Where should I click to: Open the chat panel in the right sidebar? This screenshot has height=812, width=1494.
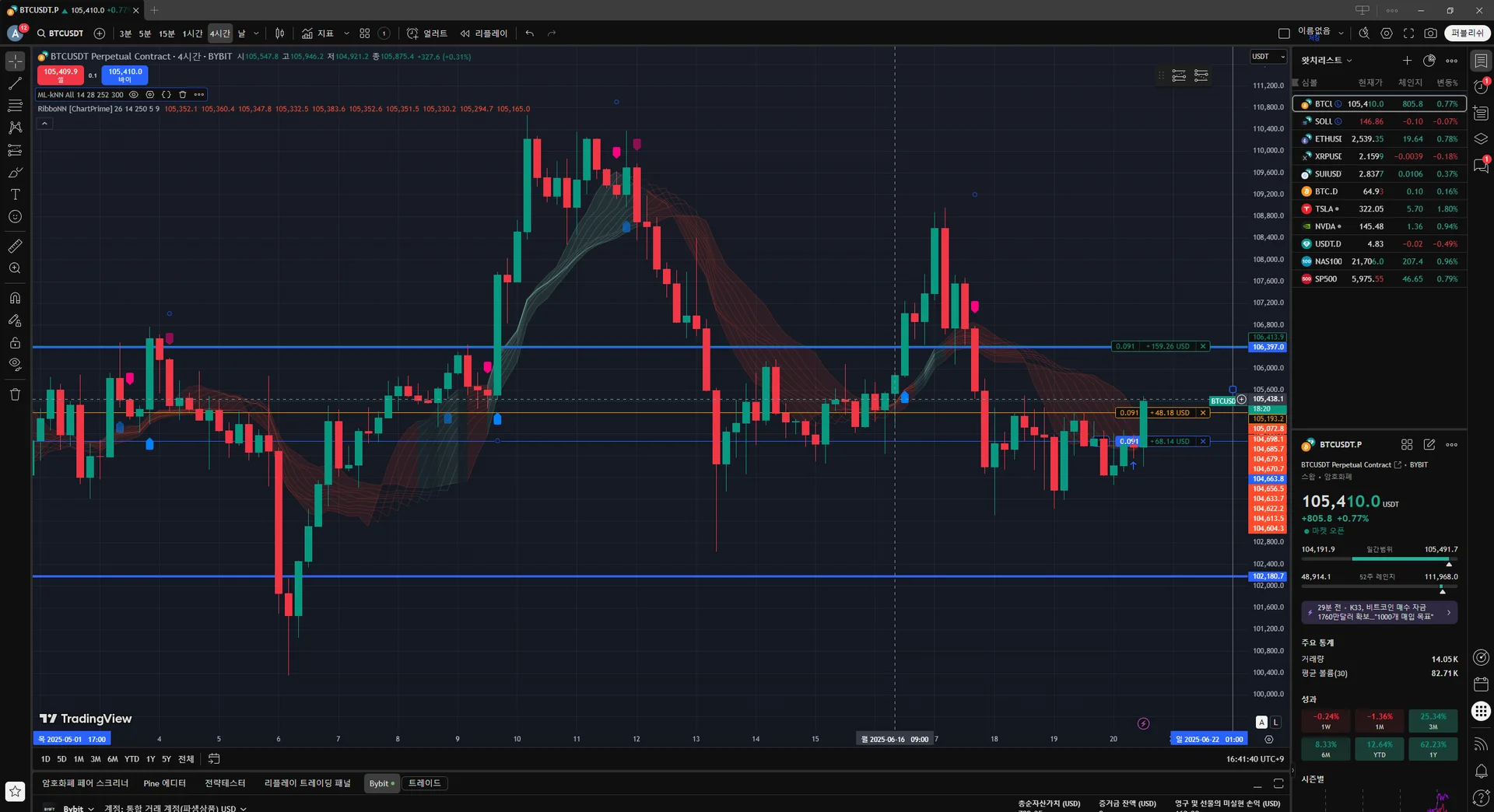(1481, 166)
